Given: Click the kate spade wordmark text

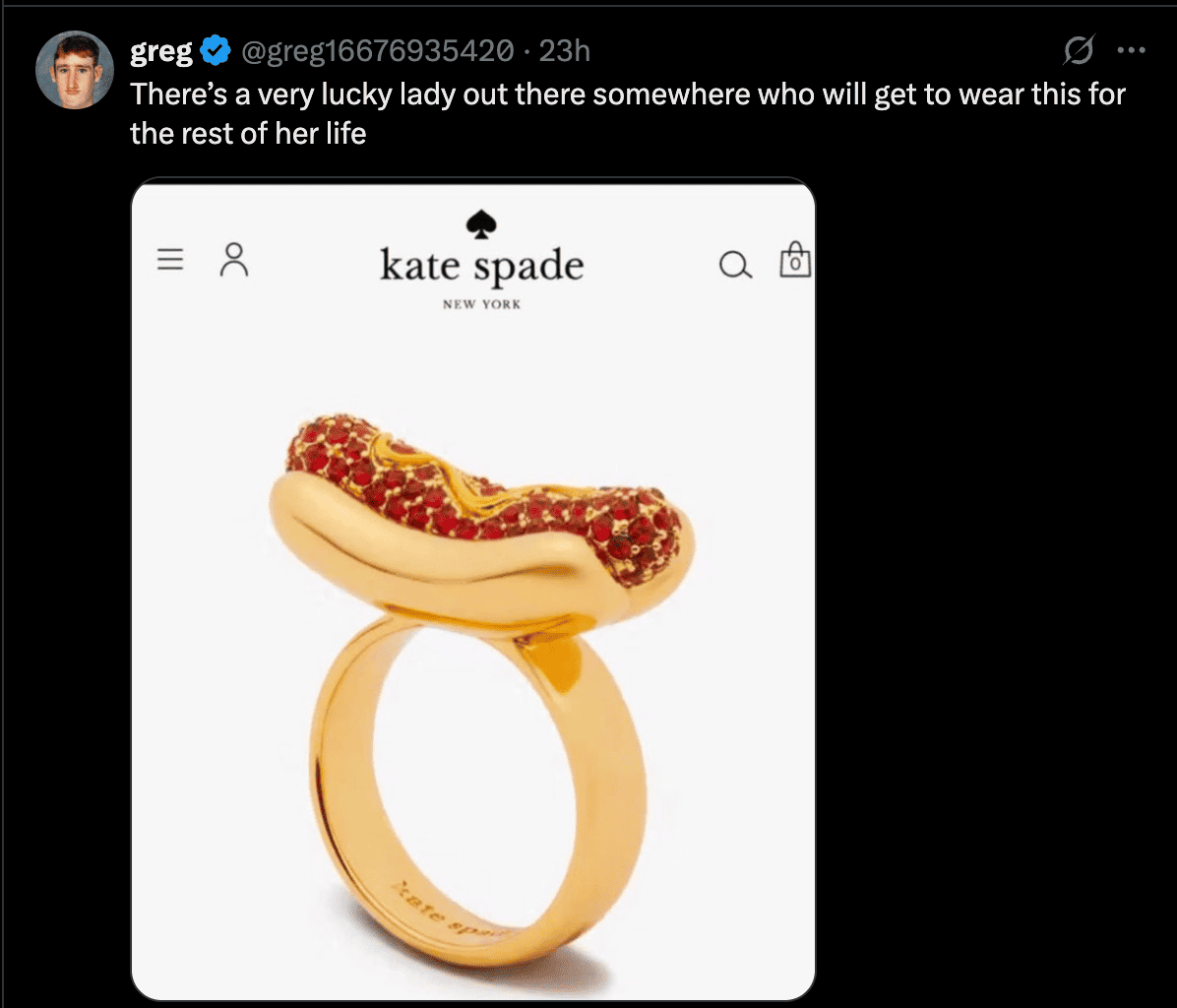Looking at the screenshot, I should click(x=481, y=267).
